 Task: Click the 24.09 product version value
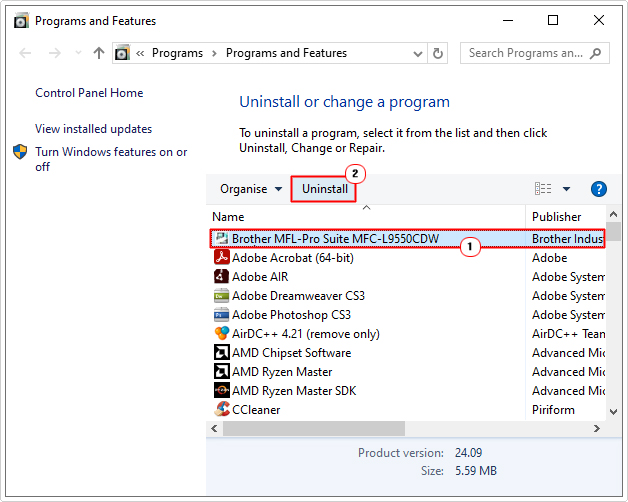tap(468, 453)
